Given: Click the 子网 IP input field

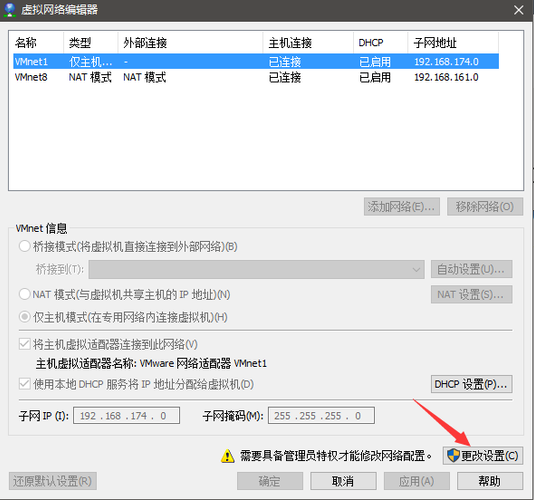Looking at the screenshot, I should pos(126,416).
